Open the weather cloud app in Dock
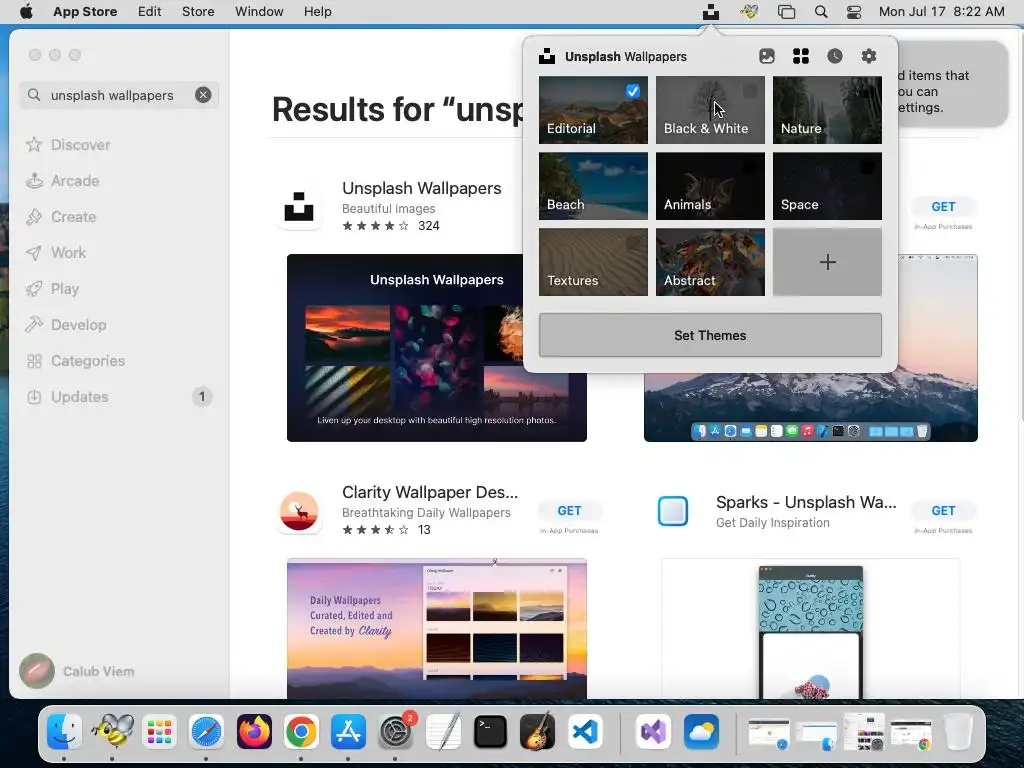This screenshot has width=1024, height=768. [701, 731]
